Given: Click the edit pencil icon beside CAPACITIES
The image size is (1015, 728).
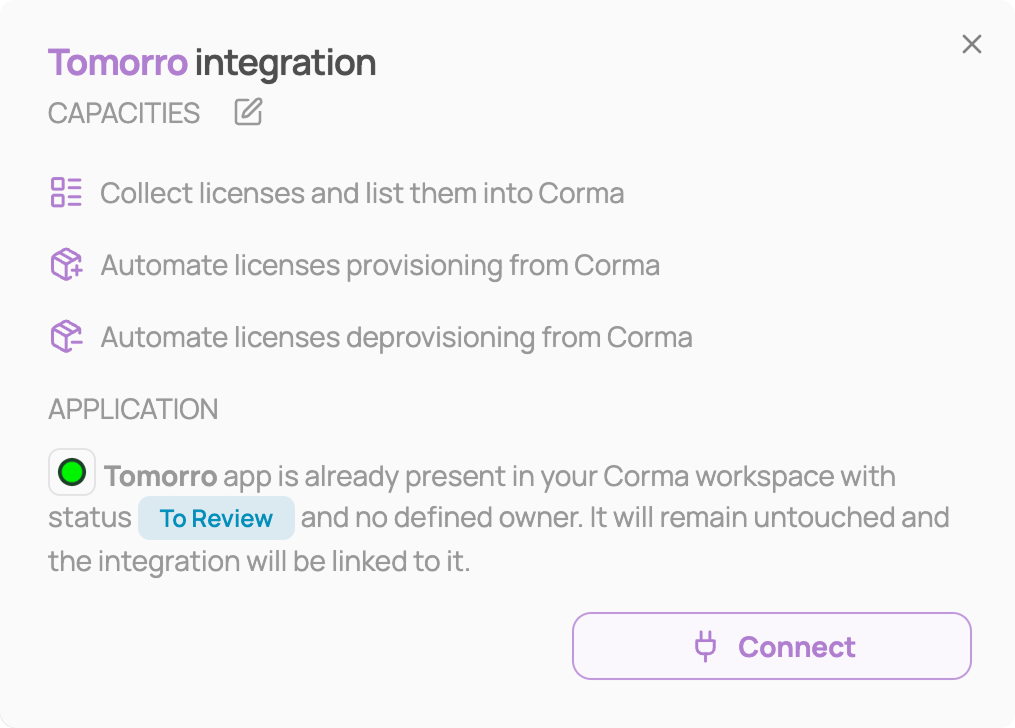Looking at the screenshot, I should coord(248,112).
